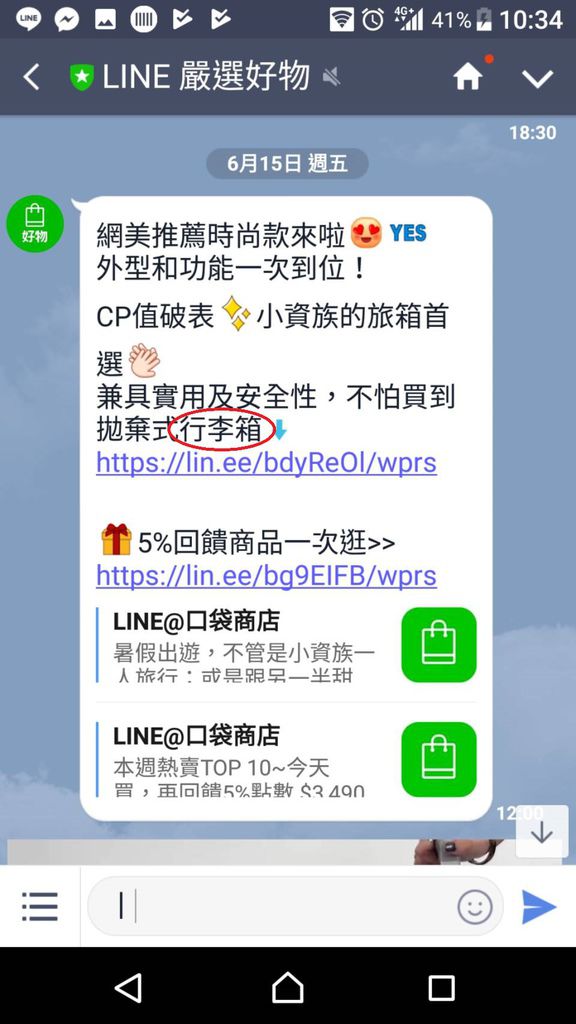Send message with blue arrow button

point(539,907)
